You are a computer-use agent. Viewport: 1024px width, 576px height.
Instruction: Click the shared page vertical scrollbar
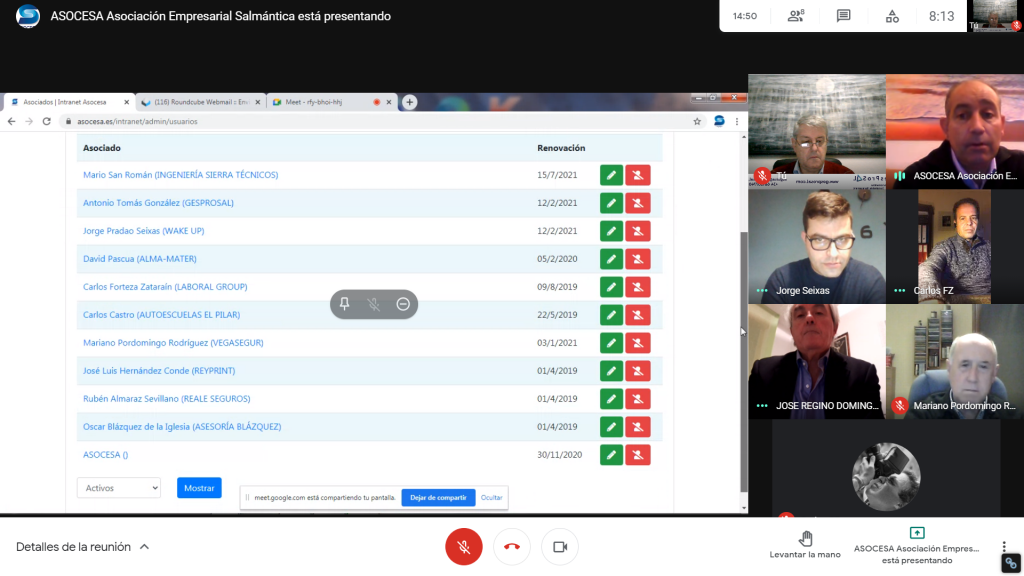tap(743, 362)
